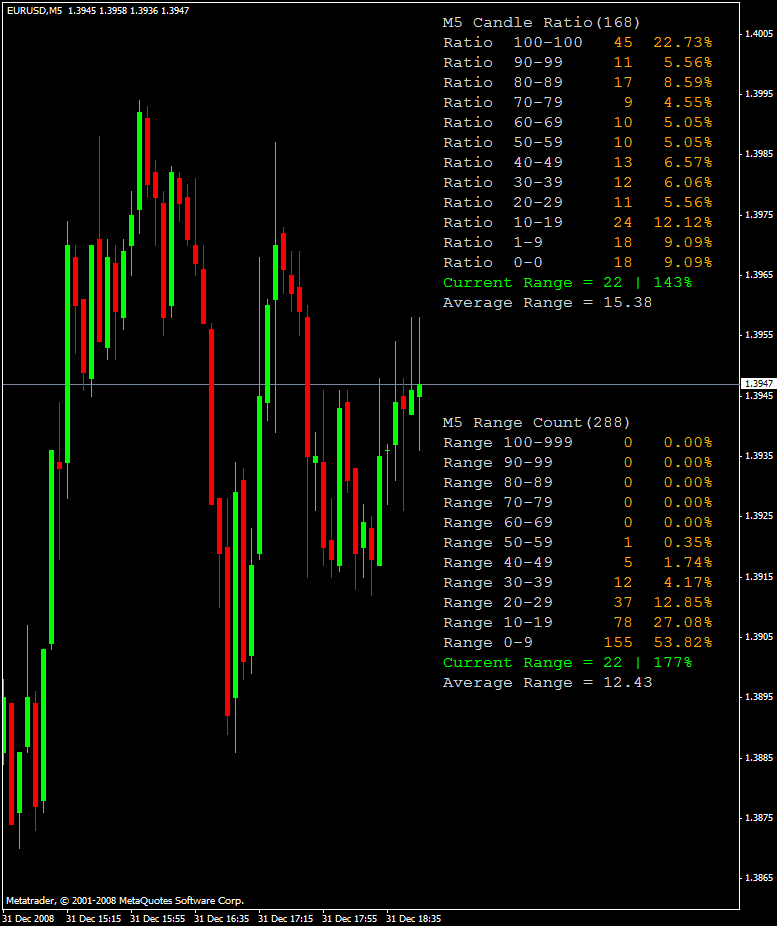Click the Ratio 40-49 row
The height and width of the screenshot is (926, 777).
pos(577,162)
